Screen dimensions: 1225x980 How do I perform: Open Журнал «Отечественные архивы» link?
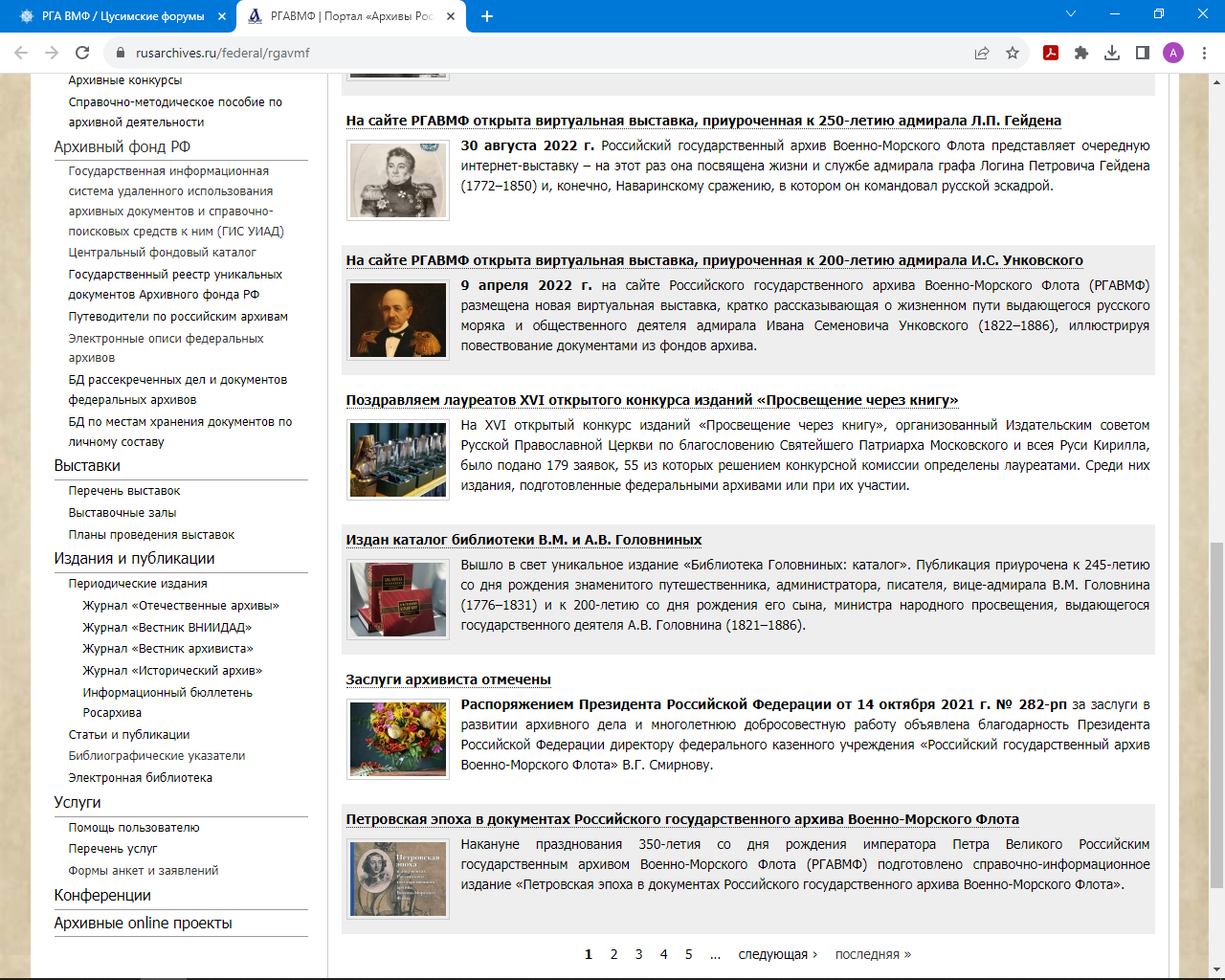(181, 606)
